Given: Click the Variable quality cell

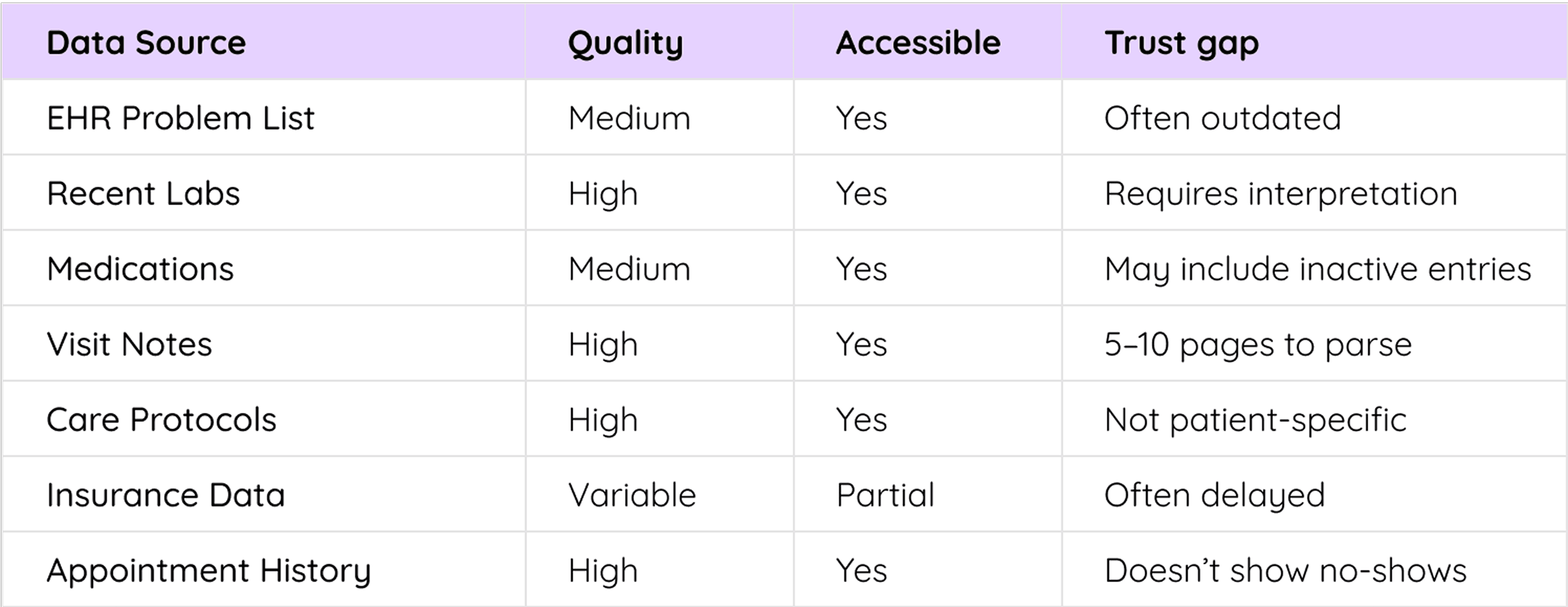Looking at the screenshot, I should click(632, 495).
